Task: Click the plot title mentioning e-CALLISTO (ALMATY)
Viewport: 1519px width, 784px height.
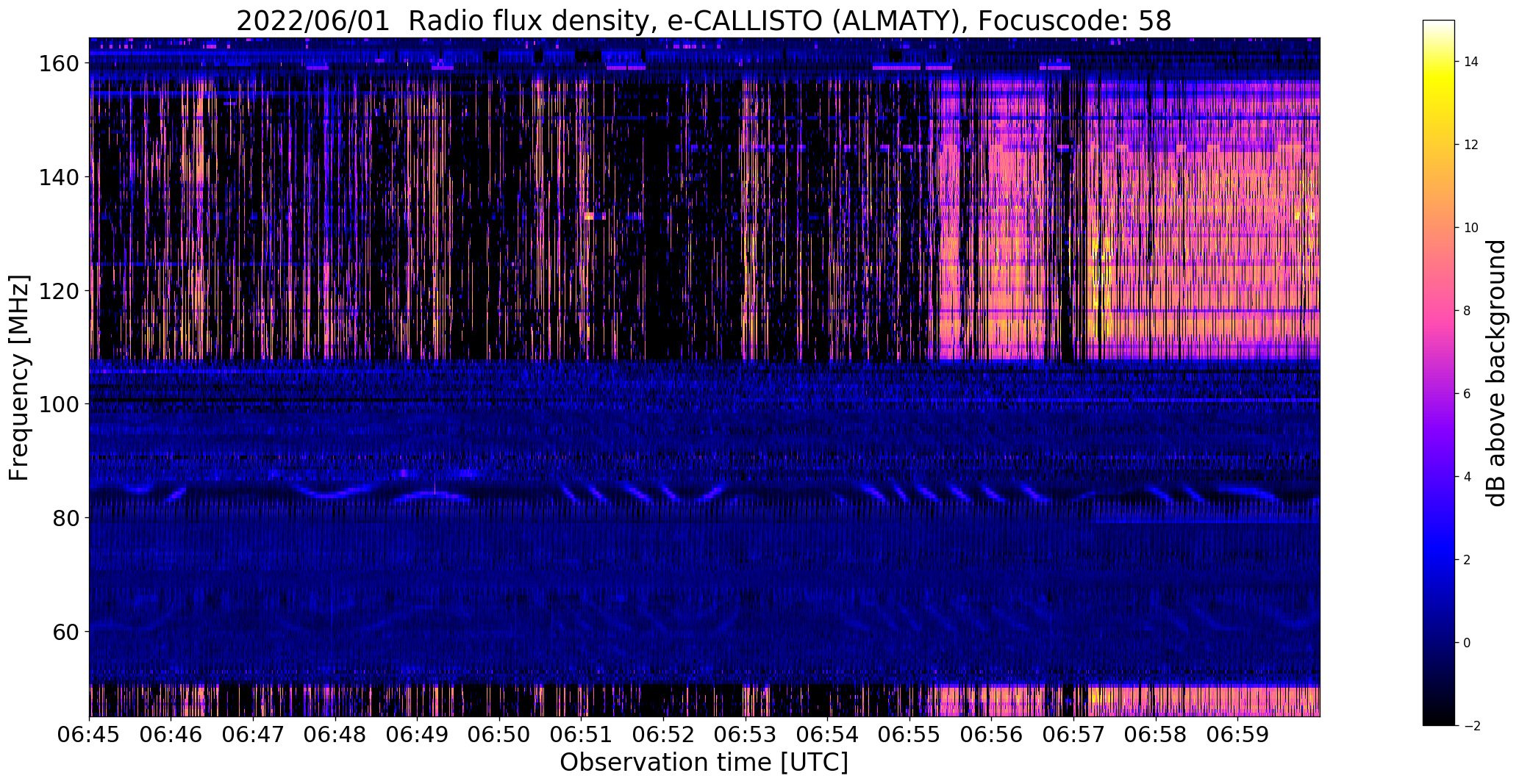Action: 704,20
